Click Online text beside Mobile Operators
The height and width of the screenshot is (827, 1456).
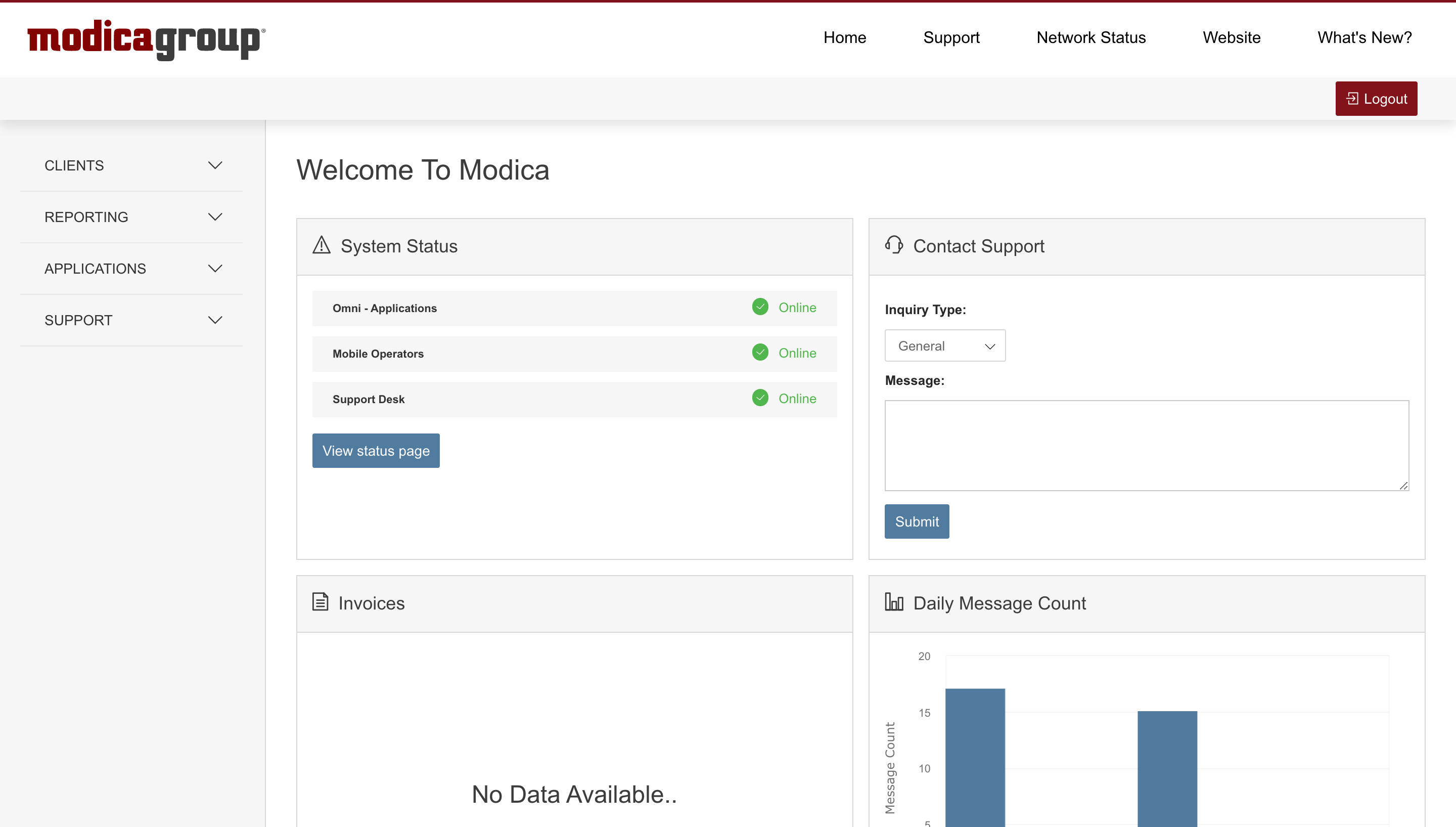[797, 353]
